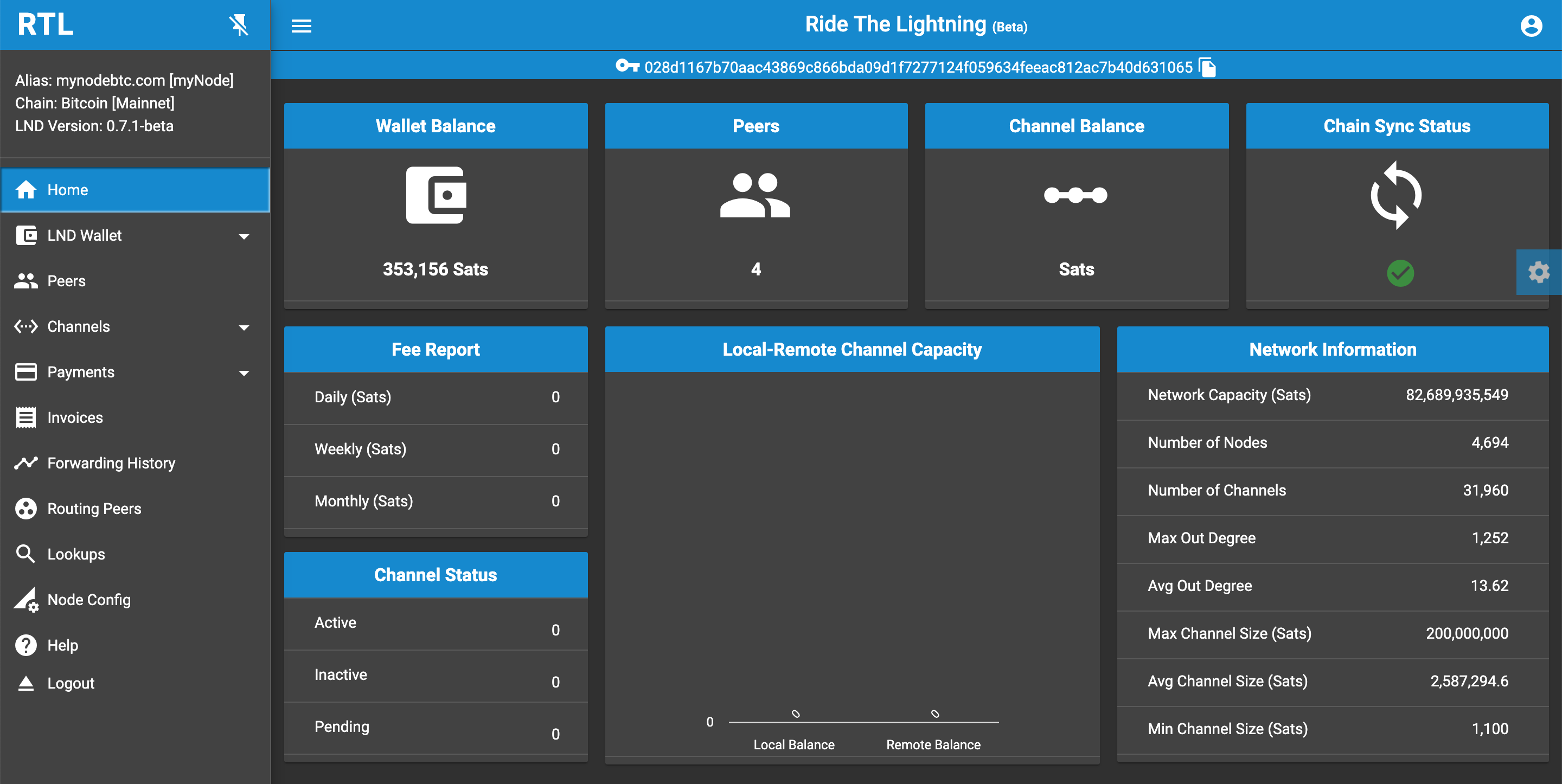Screen dimensions: 1562x784
Task: Click the Weekly (Sats) fee row
Action: pyautogui.click(x=436, y=449)
